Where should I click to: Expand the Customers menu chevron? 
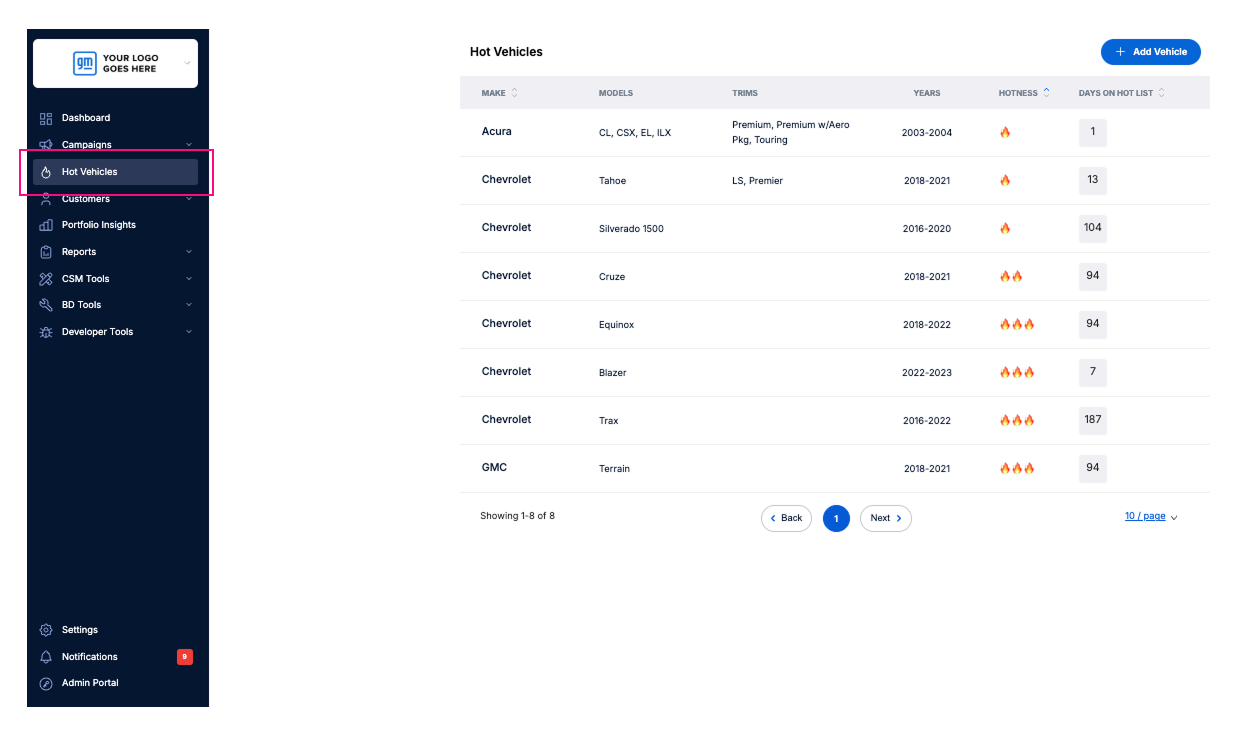(x=189, y=199)
